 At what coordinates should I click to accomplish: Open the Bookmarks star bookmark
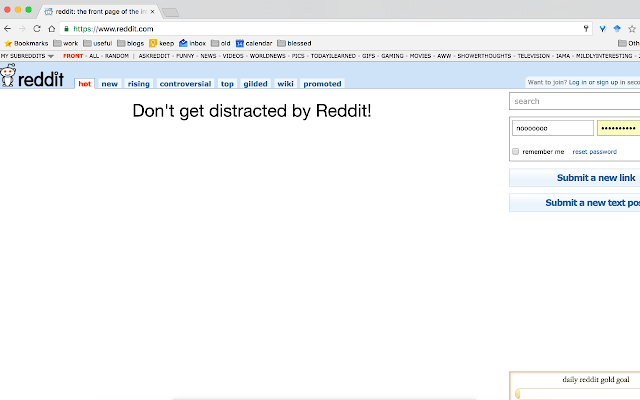[x=26, y=43]
